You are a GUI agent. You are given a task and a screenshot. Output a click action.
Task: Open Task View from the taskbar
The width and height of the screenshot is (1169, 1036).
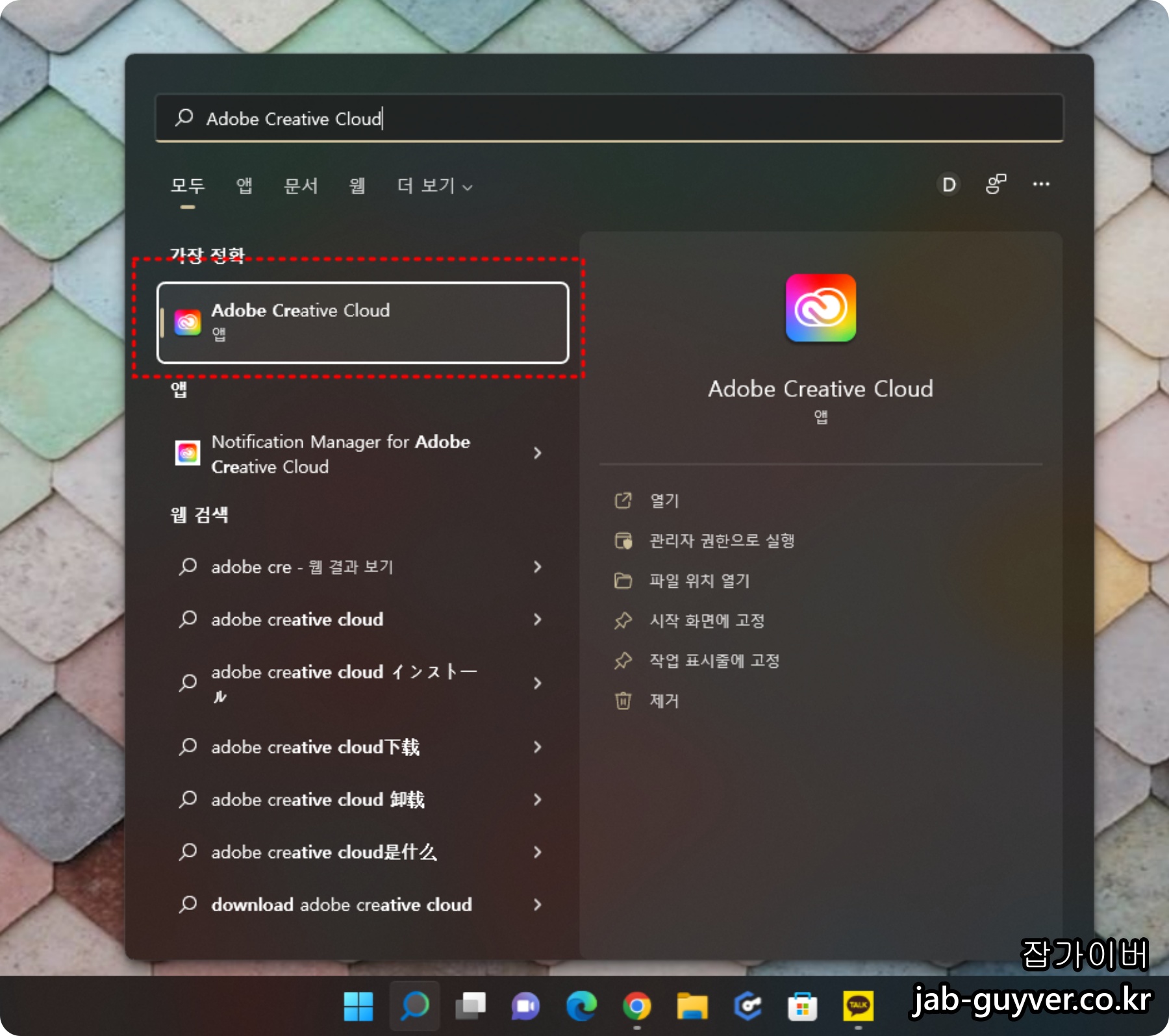point(470,1006)
